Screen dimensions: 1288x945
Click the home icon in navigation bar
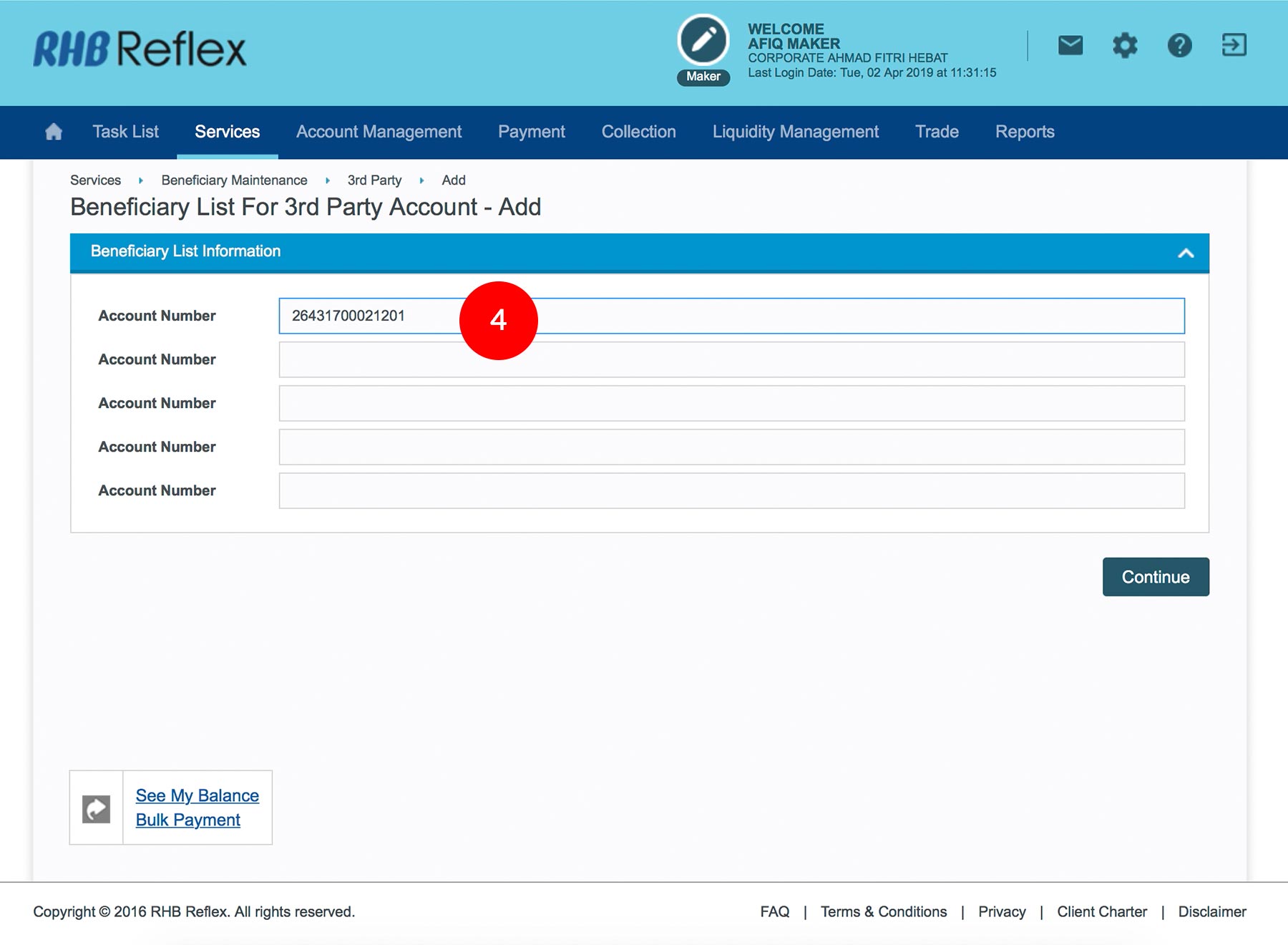pos(54,132)
